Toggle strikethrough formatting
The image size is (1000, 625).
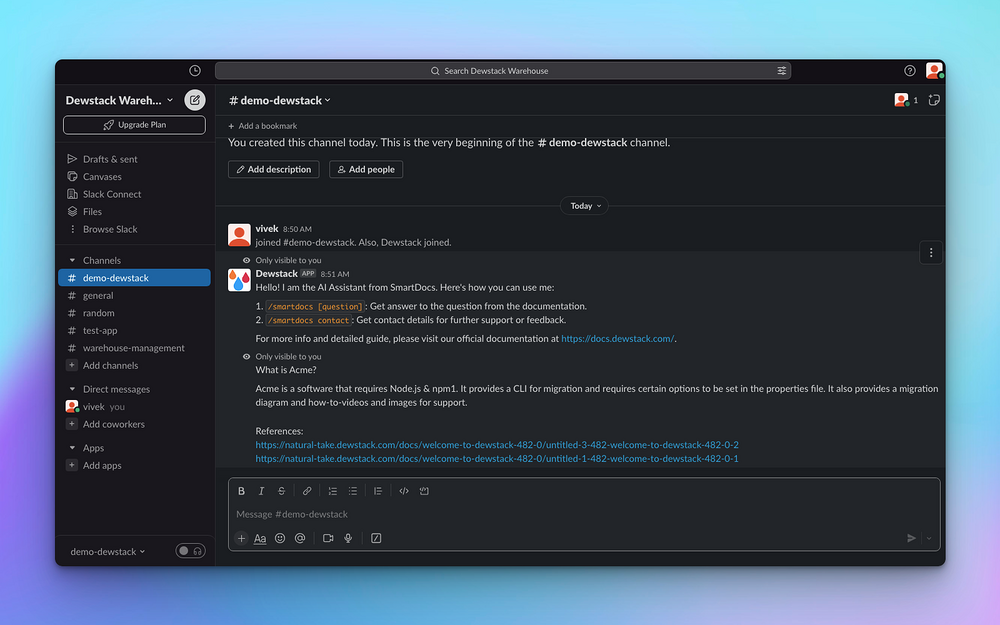[281, 491]
